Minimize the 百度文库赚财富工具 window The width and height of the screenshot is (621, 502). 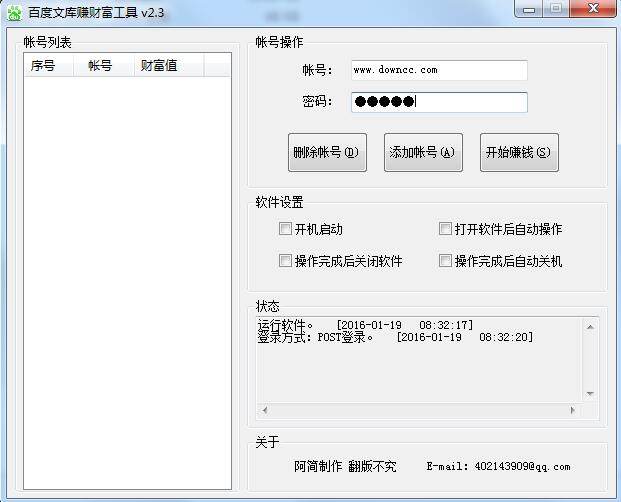[529, 10]
